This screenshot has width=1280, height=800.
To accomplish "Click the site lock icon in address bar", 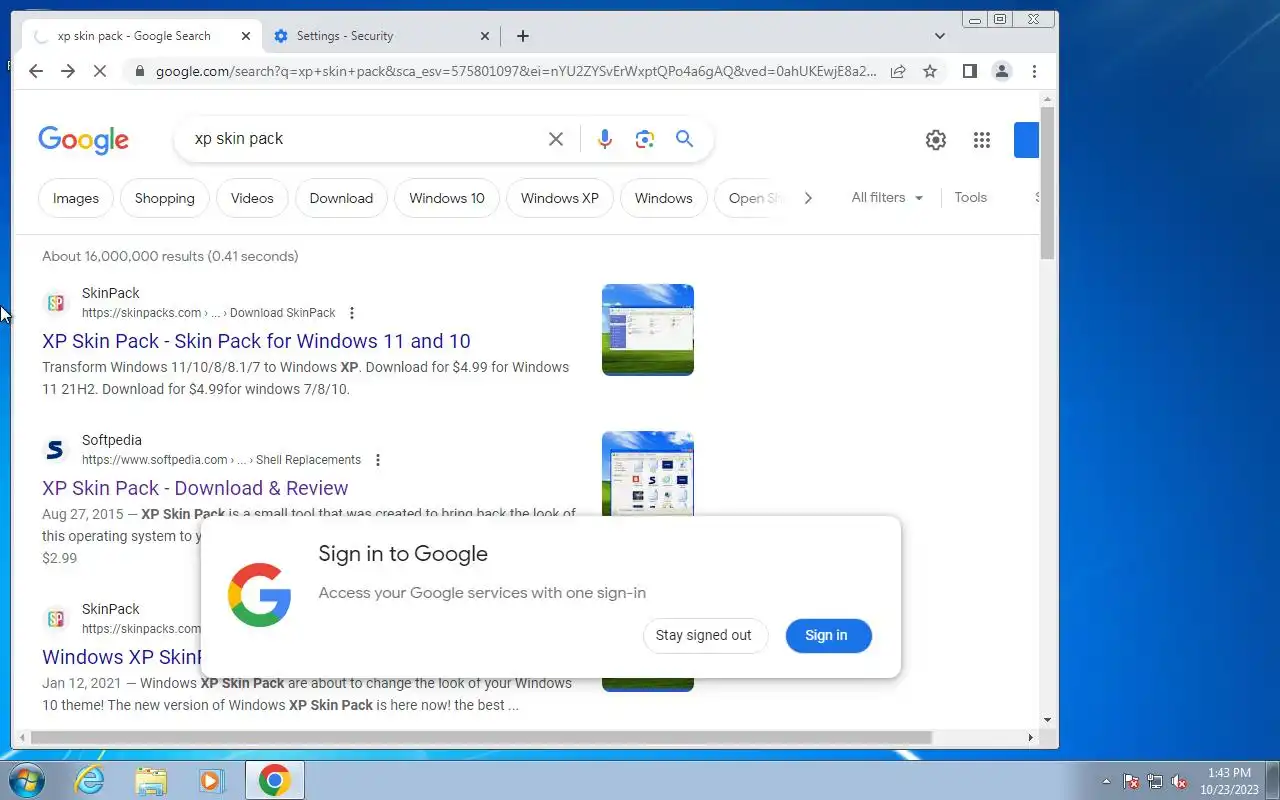I will [x=139, y=71].
